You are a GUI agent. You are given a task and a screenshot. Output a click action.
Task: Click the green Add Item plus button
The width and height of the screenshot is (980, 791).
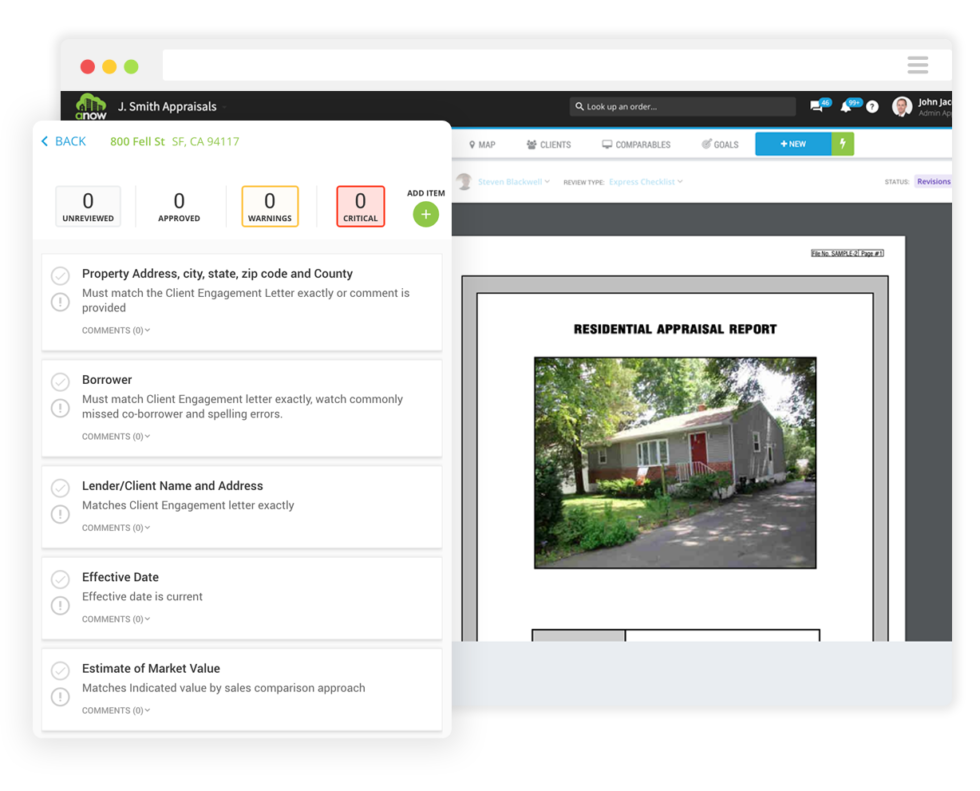426,214
